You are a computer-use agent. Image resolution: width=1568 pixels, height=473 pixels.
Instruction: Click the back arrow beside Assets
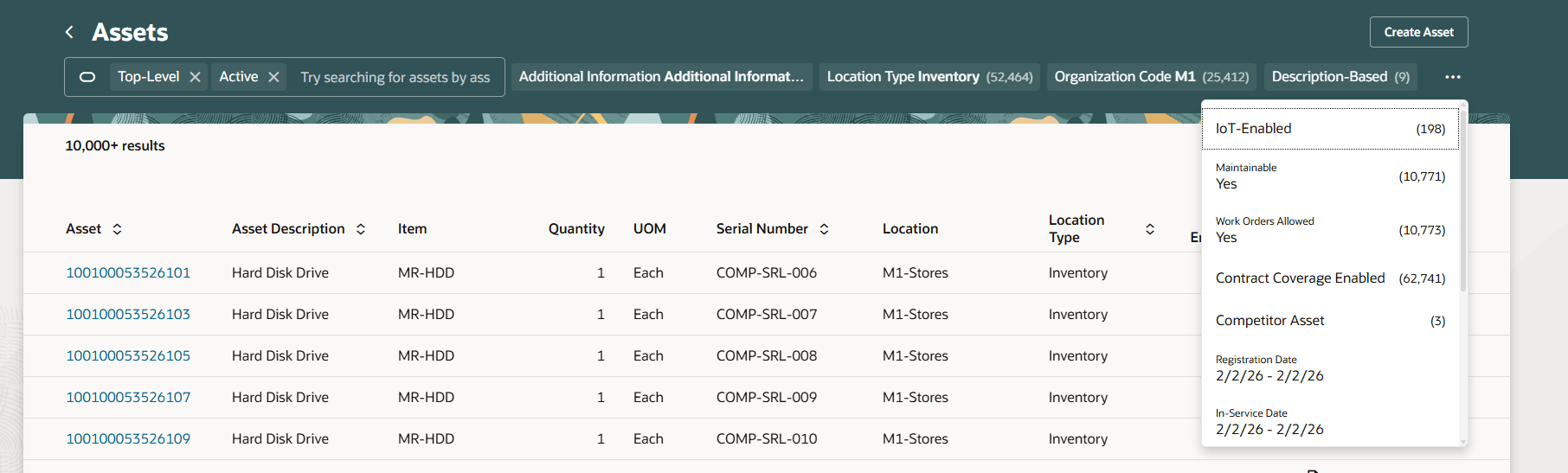(69, 32)
